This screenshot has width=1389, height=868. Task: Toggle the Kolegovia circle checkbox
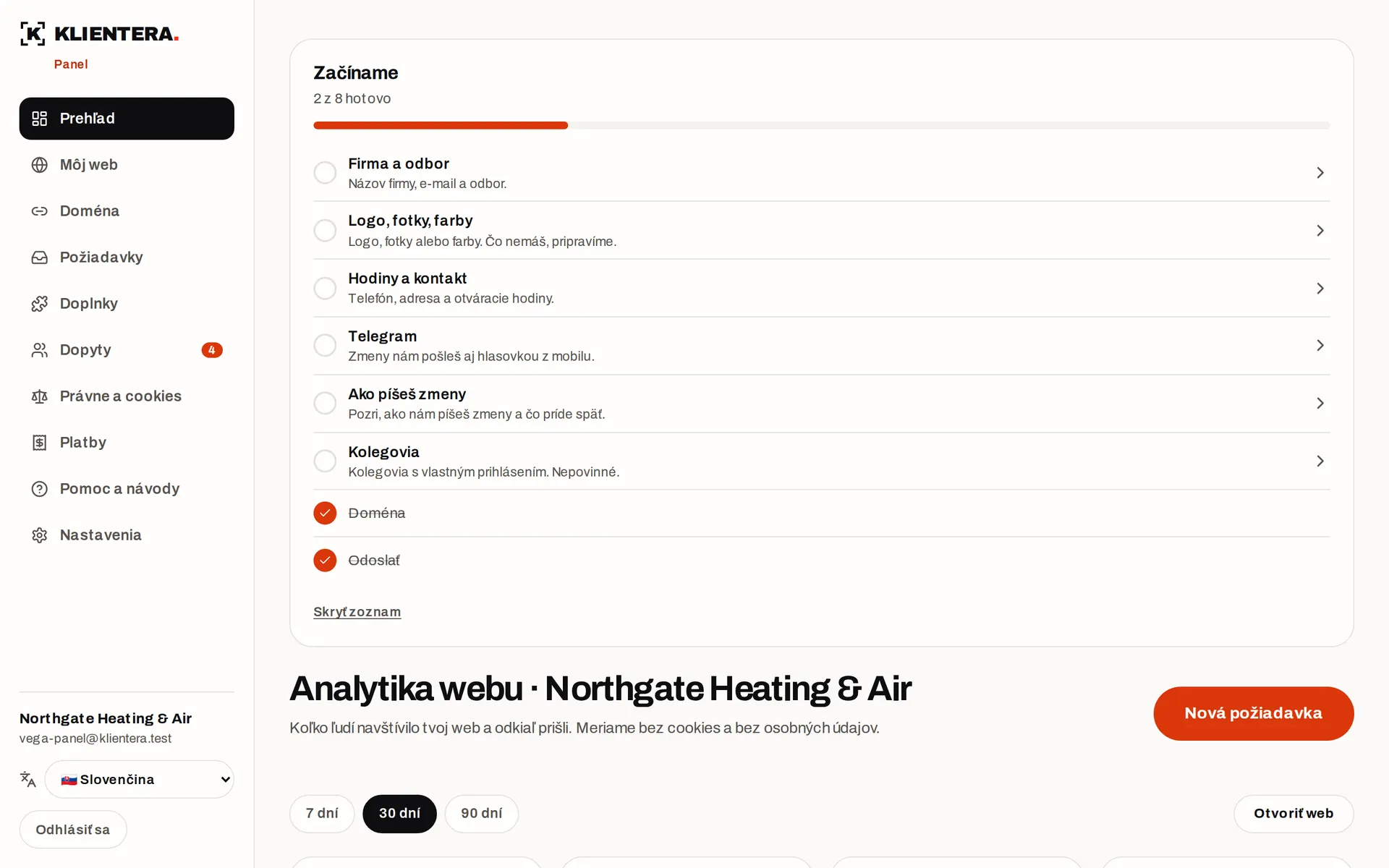pos(325,461)
